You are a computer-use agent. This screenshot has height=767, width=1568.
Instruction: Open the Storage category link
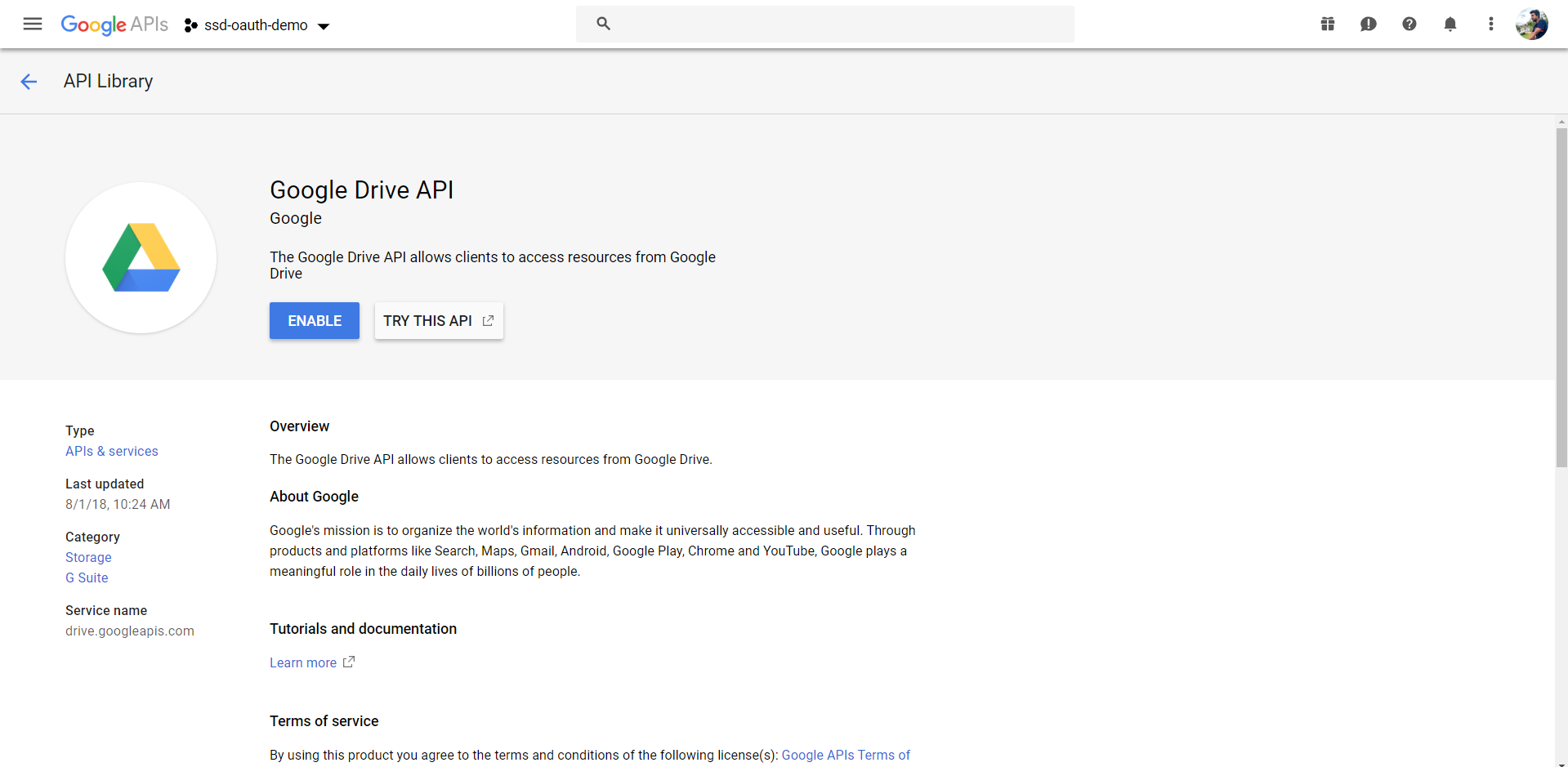click(88, 557)
